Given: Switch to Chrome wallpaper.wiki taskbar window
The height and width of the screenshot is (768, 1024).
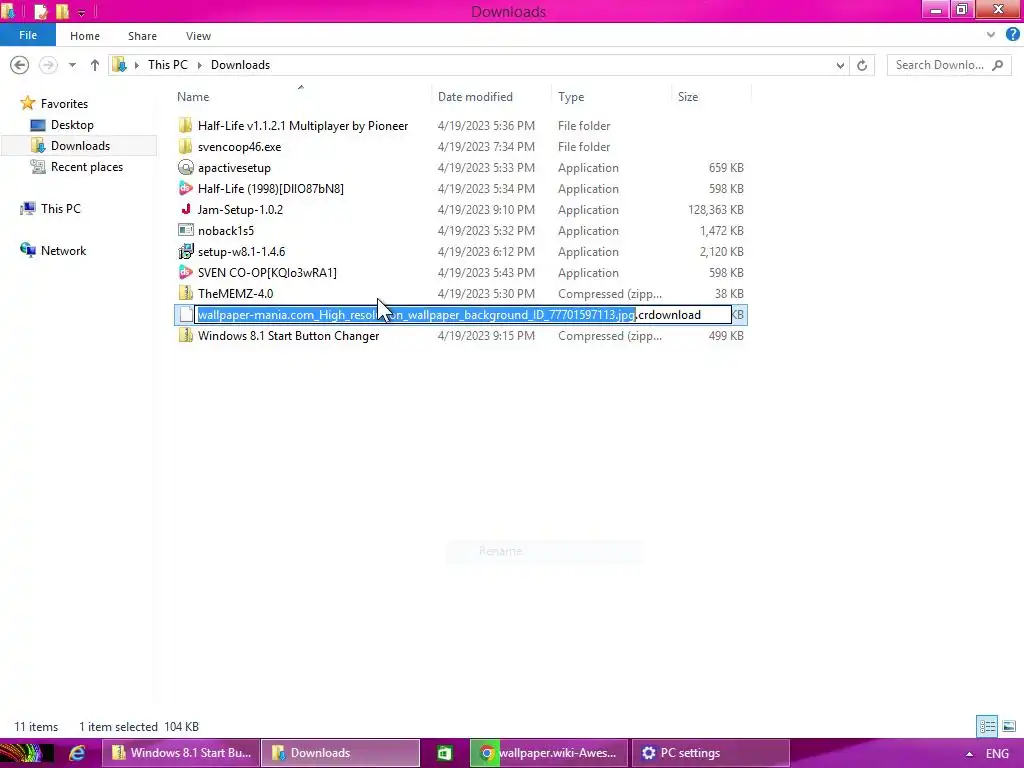Looking at the screenshot, I should click(x=549, y=753).
